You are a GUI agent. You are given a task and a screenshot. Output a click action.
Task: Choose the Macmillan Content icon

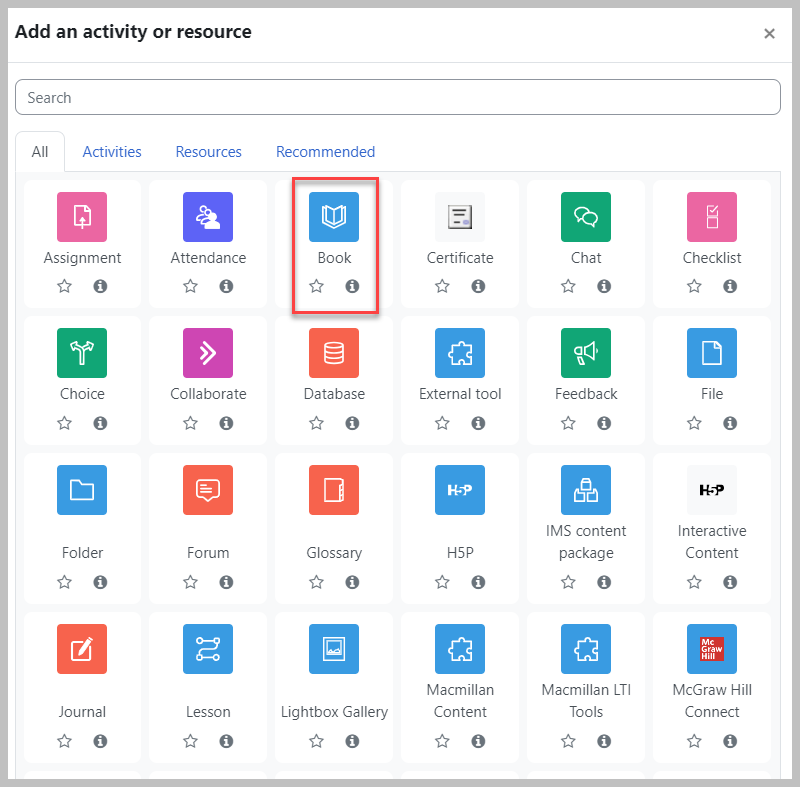pos(460,649)
